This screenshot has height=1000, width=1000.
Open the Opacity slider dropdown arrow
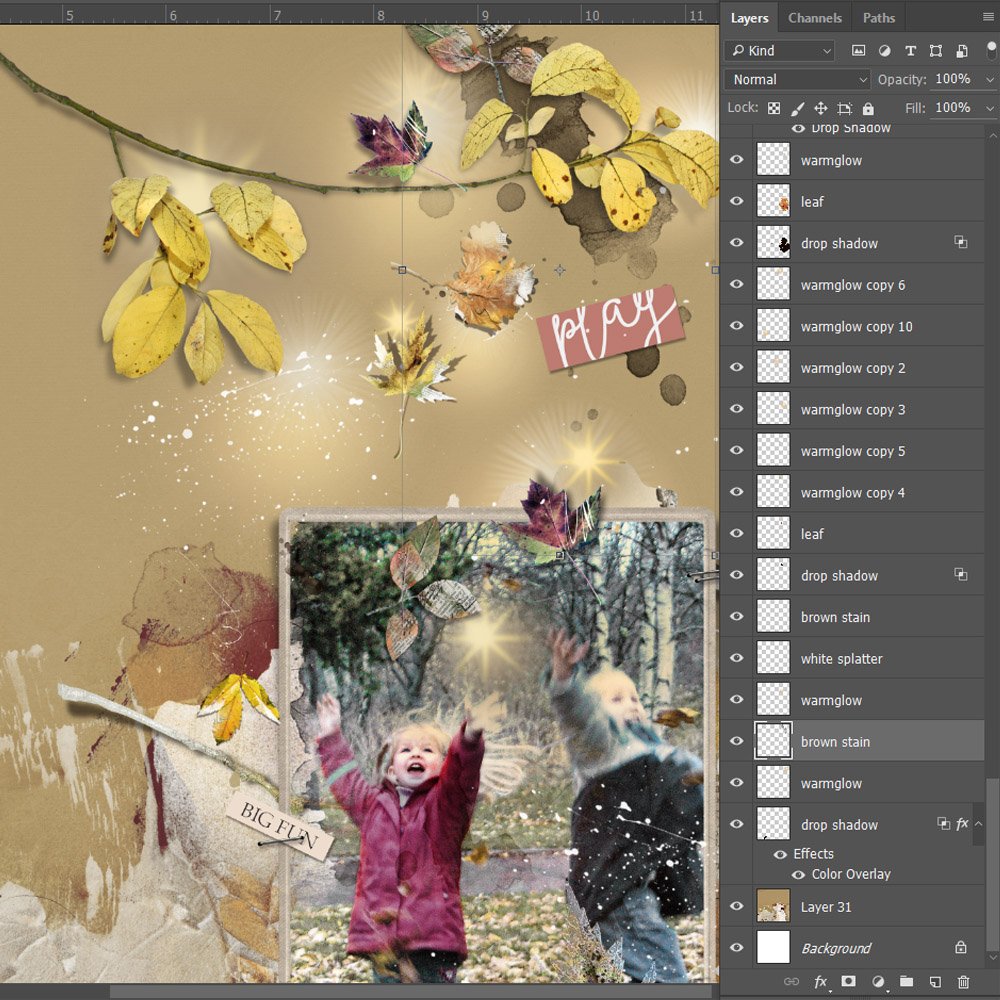(x=989, y=79)
